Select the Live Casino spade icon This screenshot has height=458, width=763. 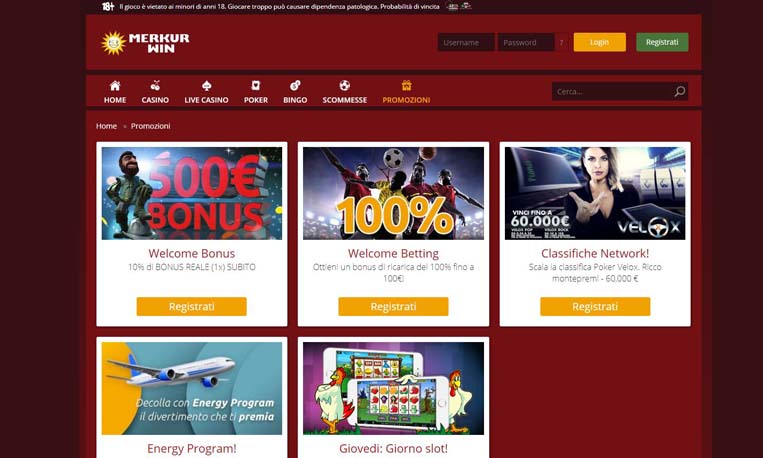click(x=206, y=86)
